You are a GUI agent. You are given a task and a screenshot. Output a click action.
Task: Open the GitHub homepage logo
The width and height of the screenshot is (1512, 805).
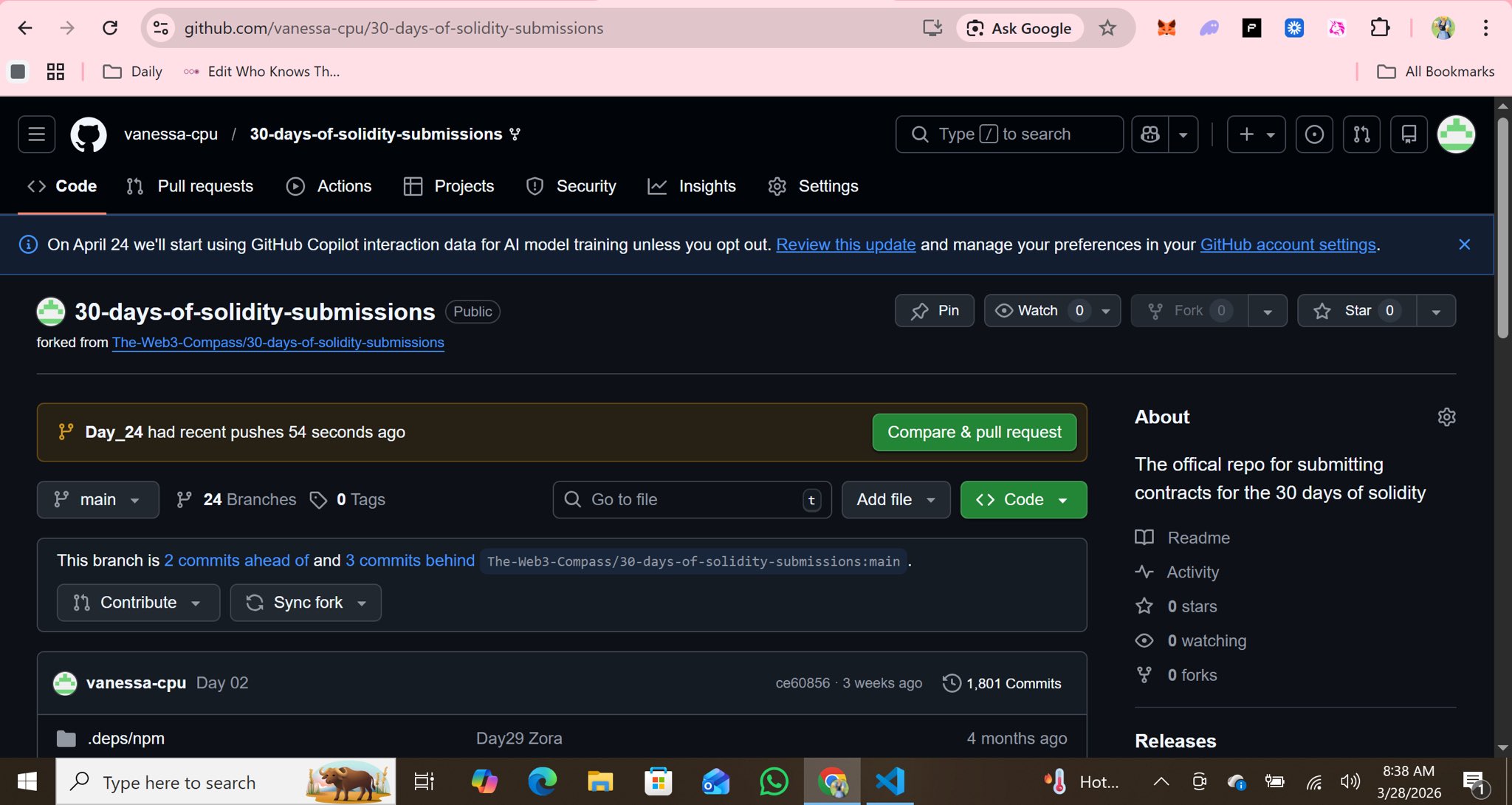point(89,134)
